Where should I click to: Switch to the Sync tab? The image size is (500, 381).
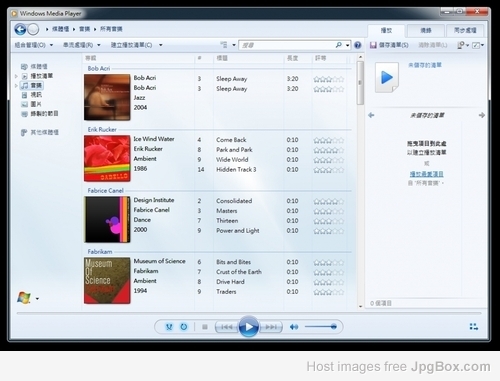point(465,31)
